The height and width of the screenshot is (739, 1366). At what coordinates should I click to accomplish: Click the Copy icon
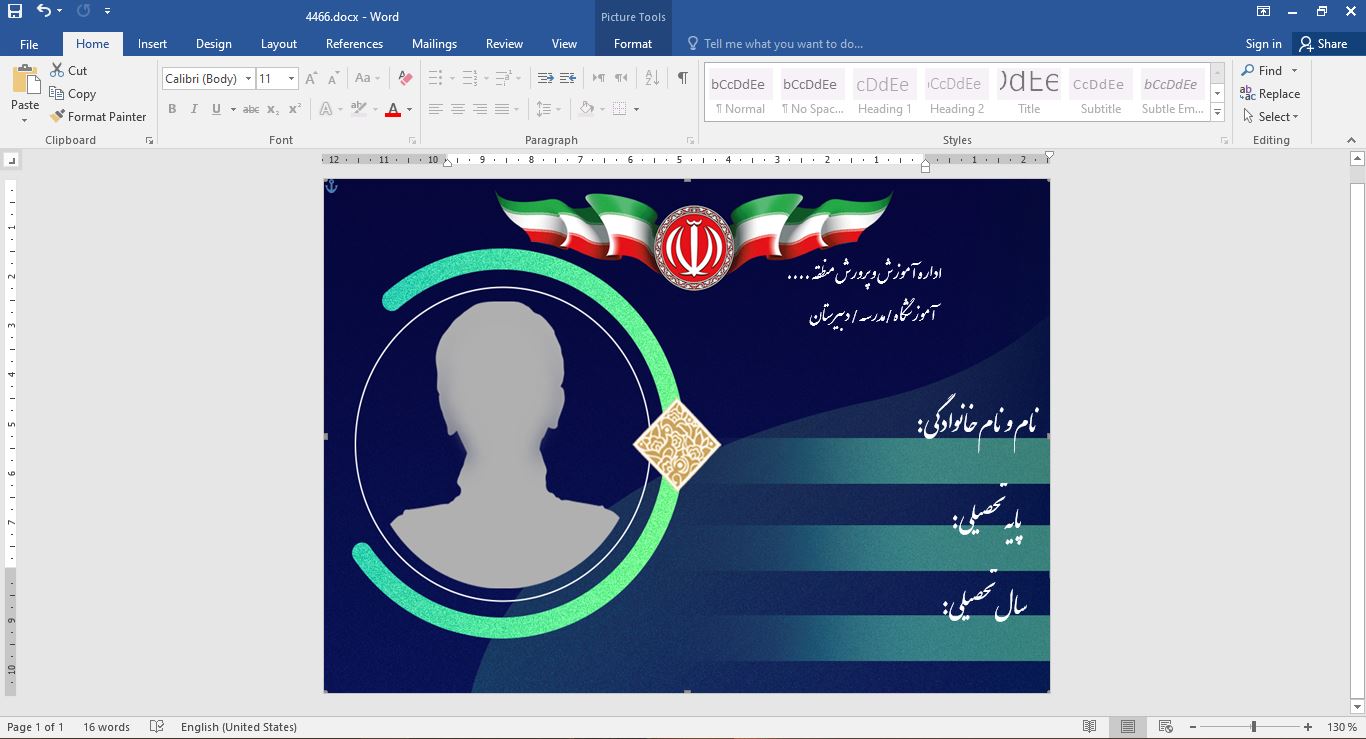[x=57, y=93]
